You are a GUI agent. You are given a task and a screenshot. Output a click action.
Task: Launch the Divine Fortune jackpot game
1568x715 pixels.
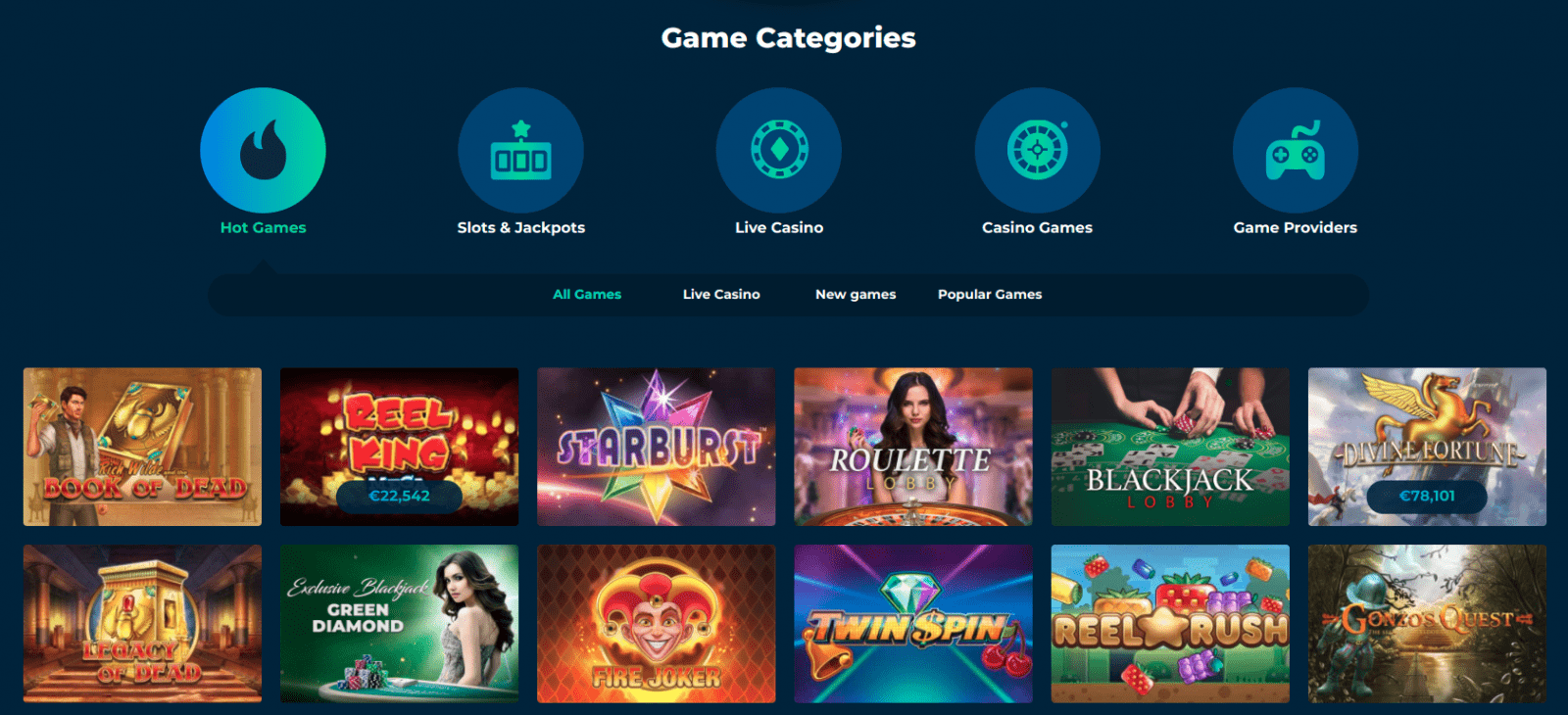tap(1427, 447)
